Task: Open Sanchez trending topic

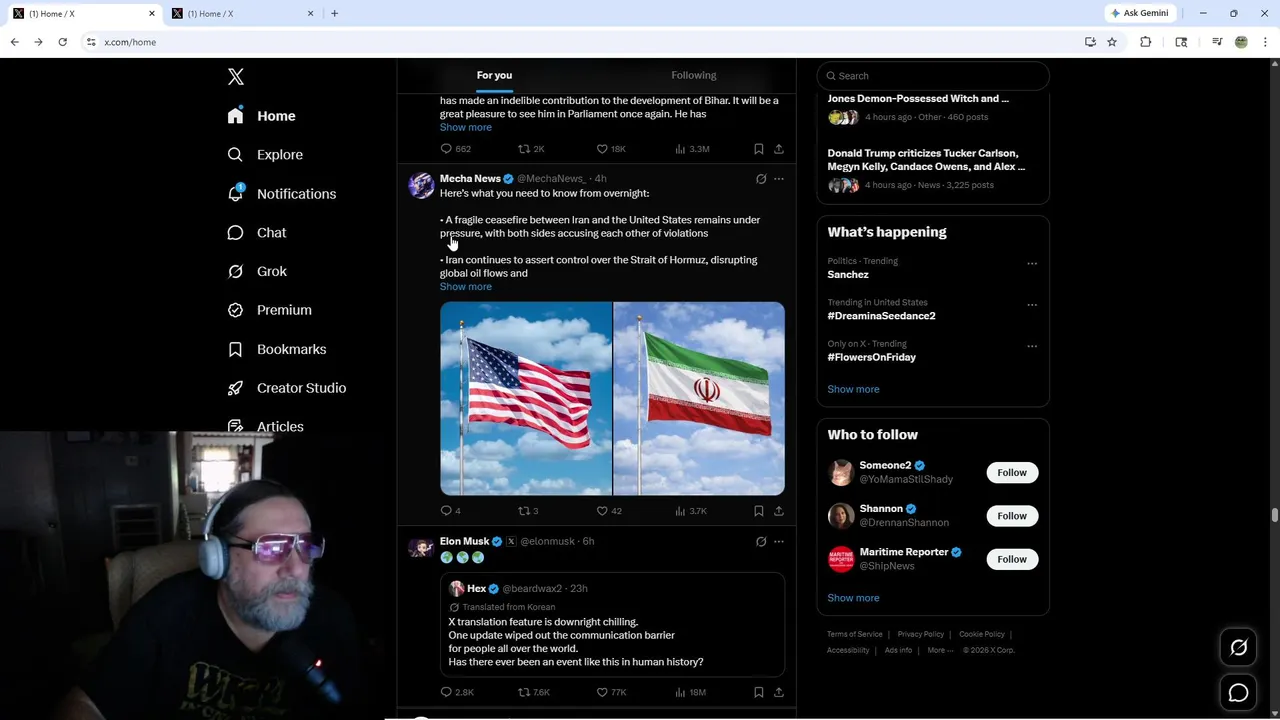Action: (x=848, y=275)
